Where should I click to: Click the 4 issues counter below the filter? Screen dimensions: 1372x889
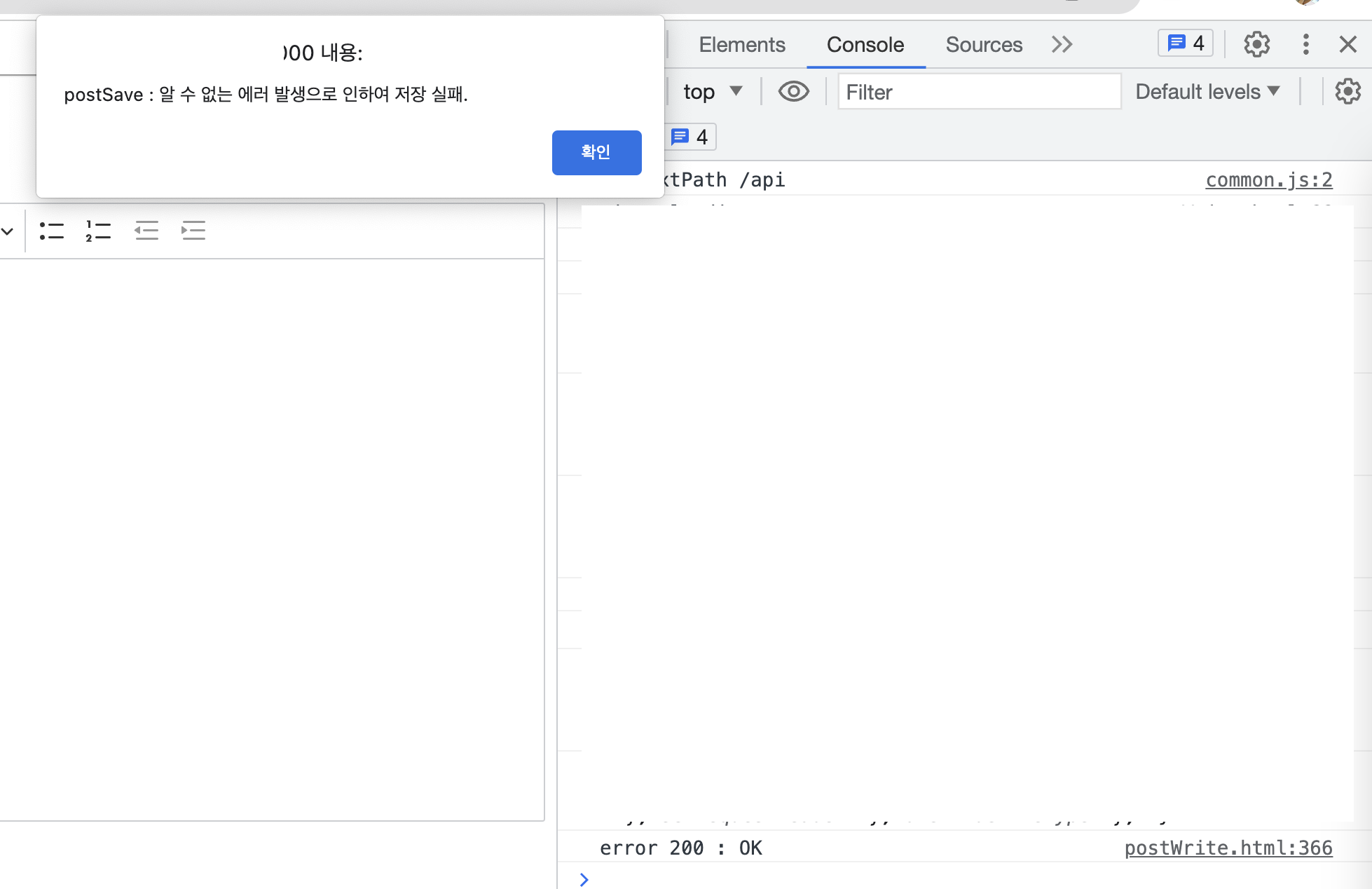point(690,137)
